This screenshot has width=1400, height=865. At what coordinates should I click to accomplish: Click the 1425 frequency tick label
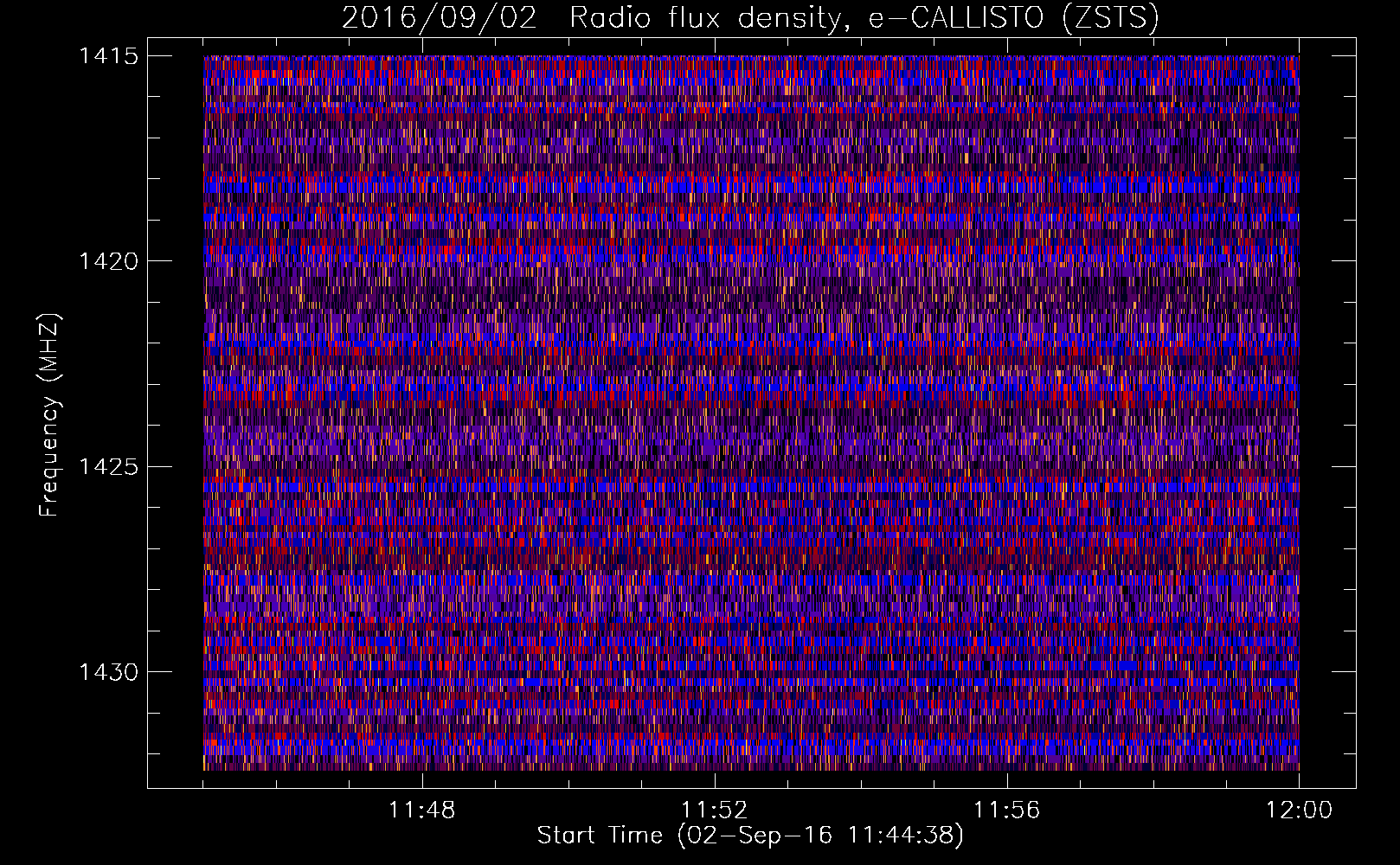tap(108, 467)
